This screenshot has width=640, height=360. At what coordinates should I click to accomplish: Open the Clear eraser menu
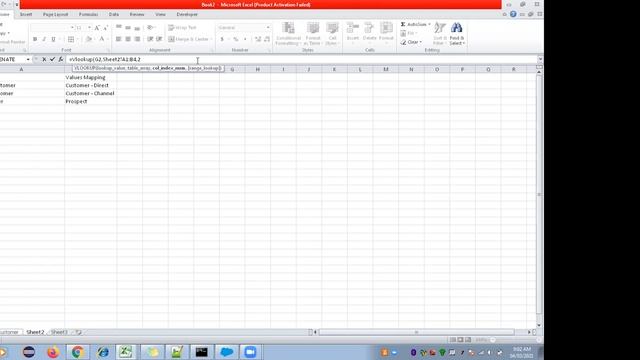tap(411, 42)
